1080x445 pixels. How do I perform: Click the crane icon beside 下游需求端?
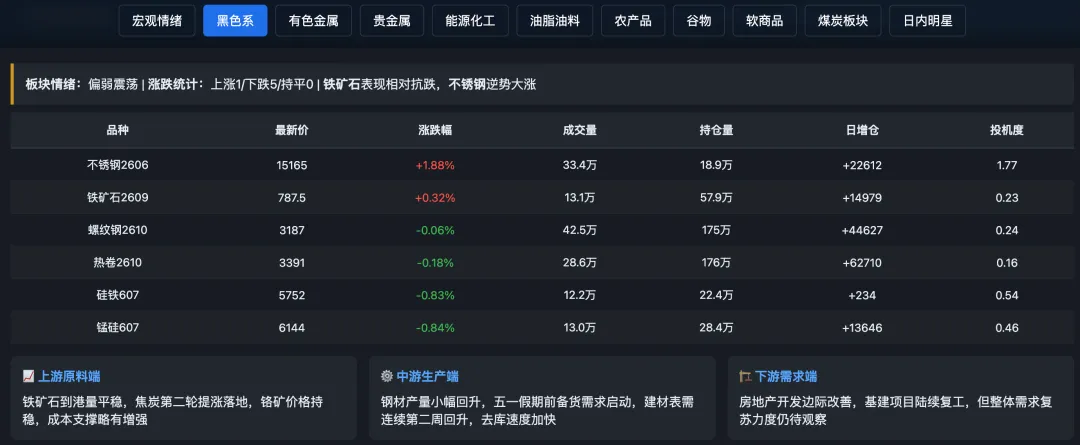click(x=745, y=376)
